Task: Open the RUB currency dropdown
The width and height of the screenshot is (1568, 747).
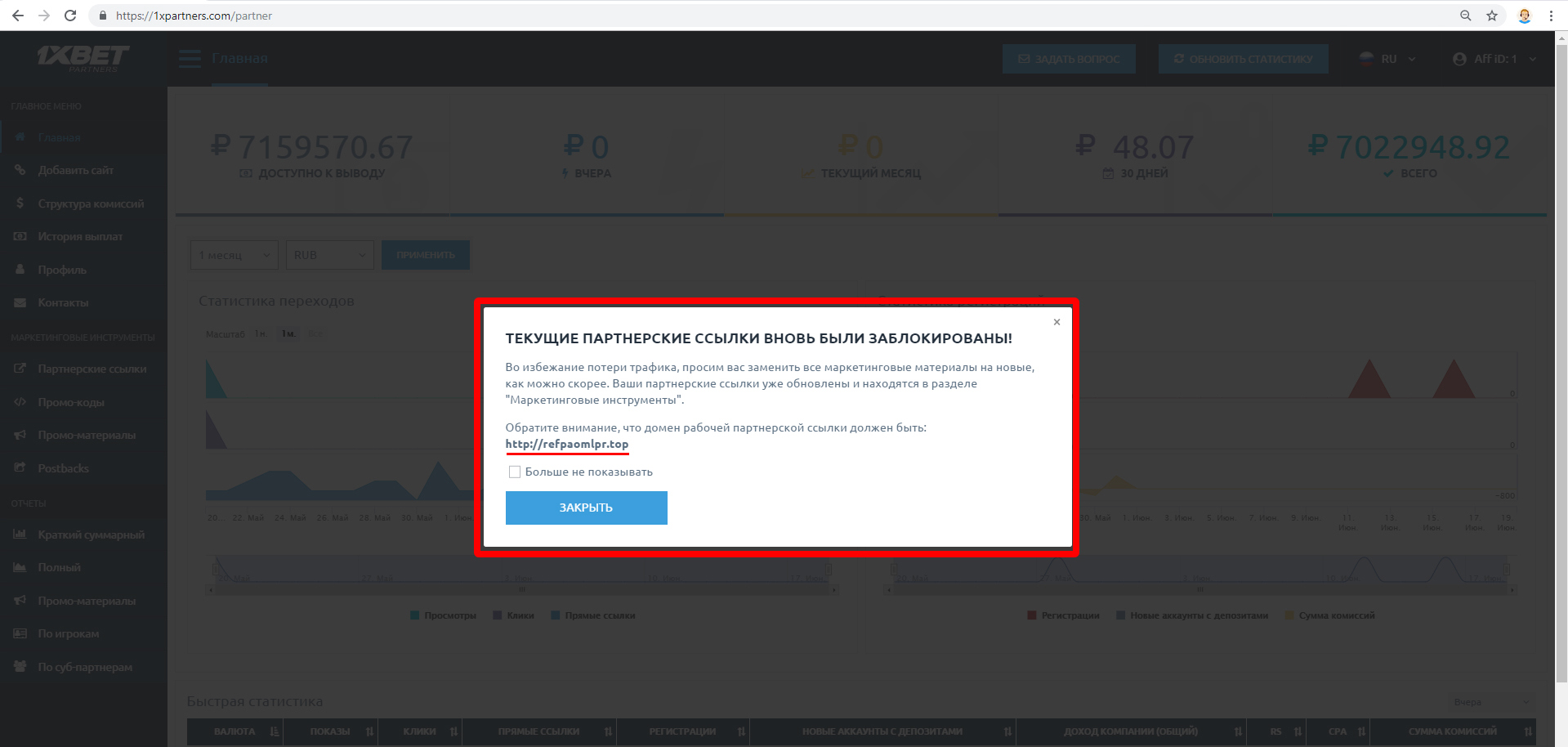Action: click(x=330, y=255)
